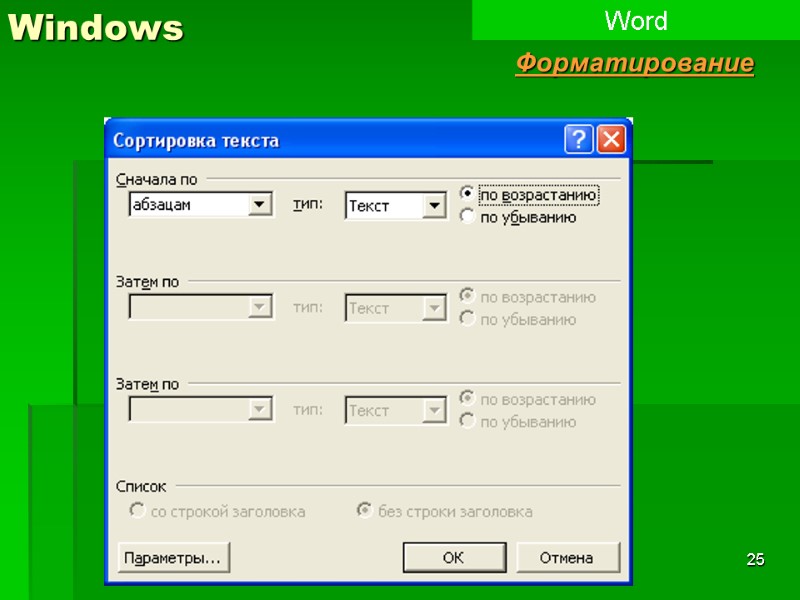Cancel with the Отмена button
The image size is (800, 600).
pos(568,558)
